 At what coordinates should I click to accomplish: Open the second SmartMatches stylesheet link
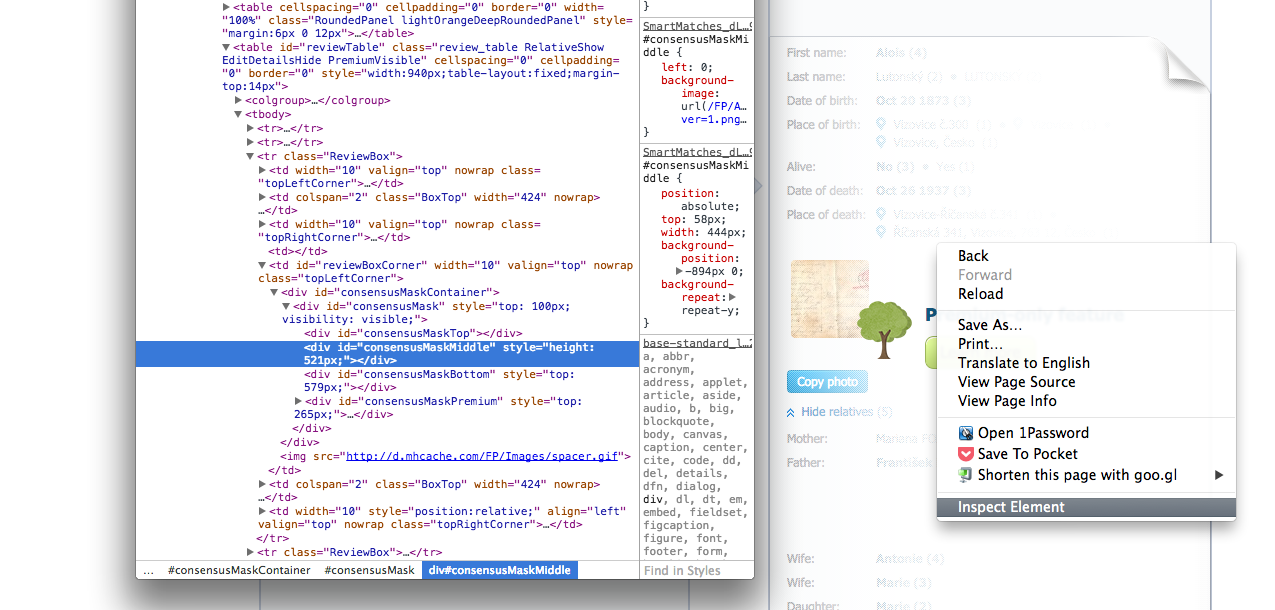pyautogui.click(x=697, y=152)
